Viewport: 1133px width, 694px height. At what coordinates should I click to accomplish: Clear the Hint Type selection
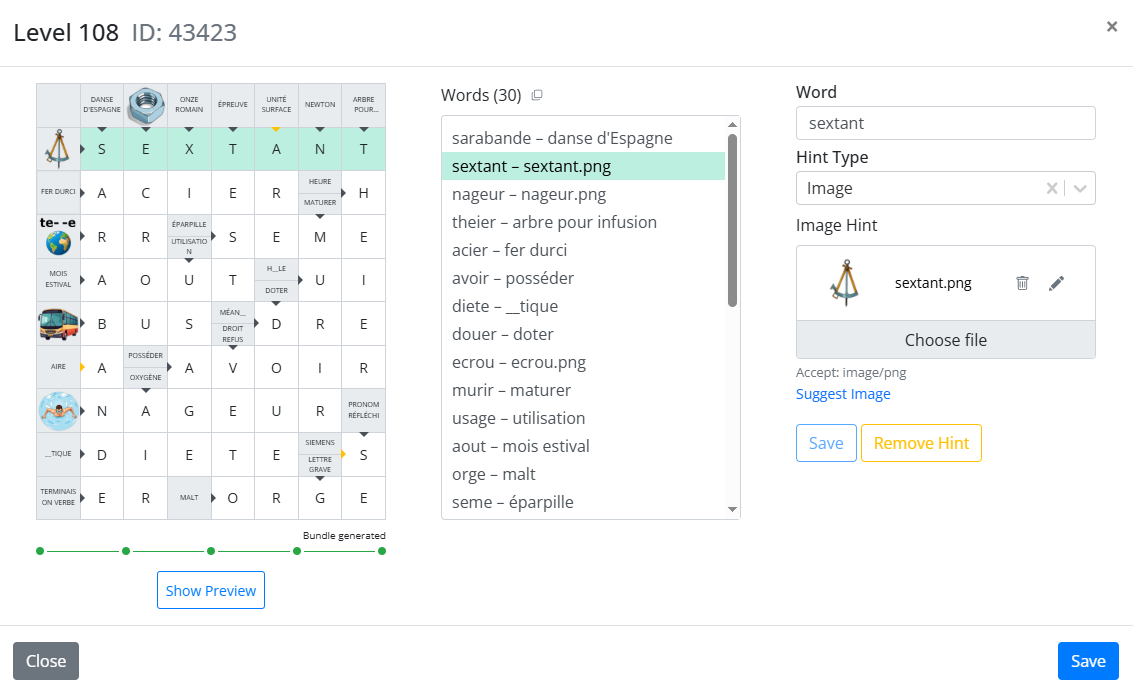(x=1052, y=188)
